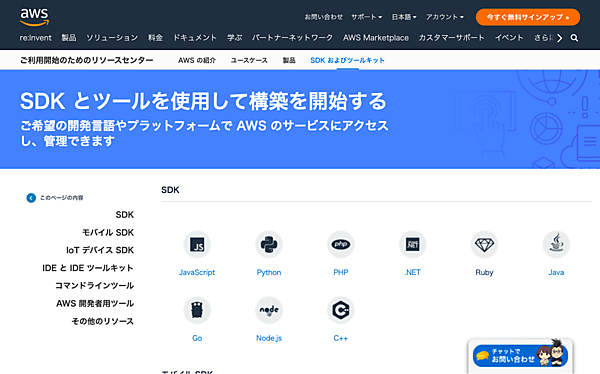Open the 料金 menu
The height and width of the screenshot is (374, 600).
pyautogui.click(x=155, y=38)
